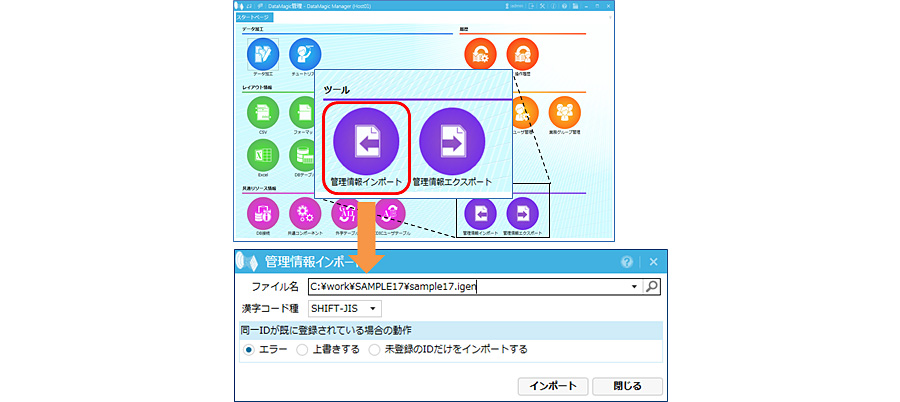
Task: Open help in the import dialog
Action: click(x=627, y=262)
